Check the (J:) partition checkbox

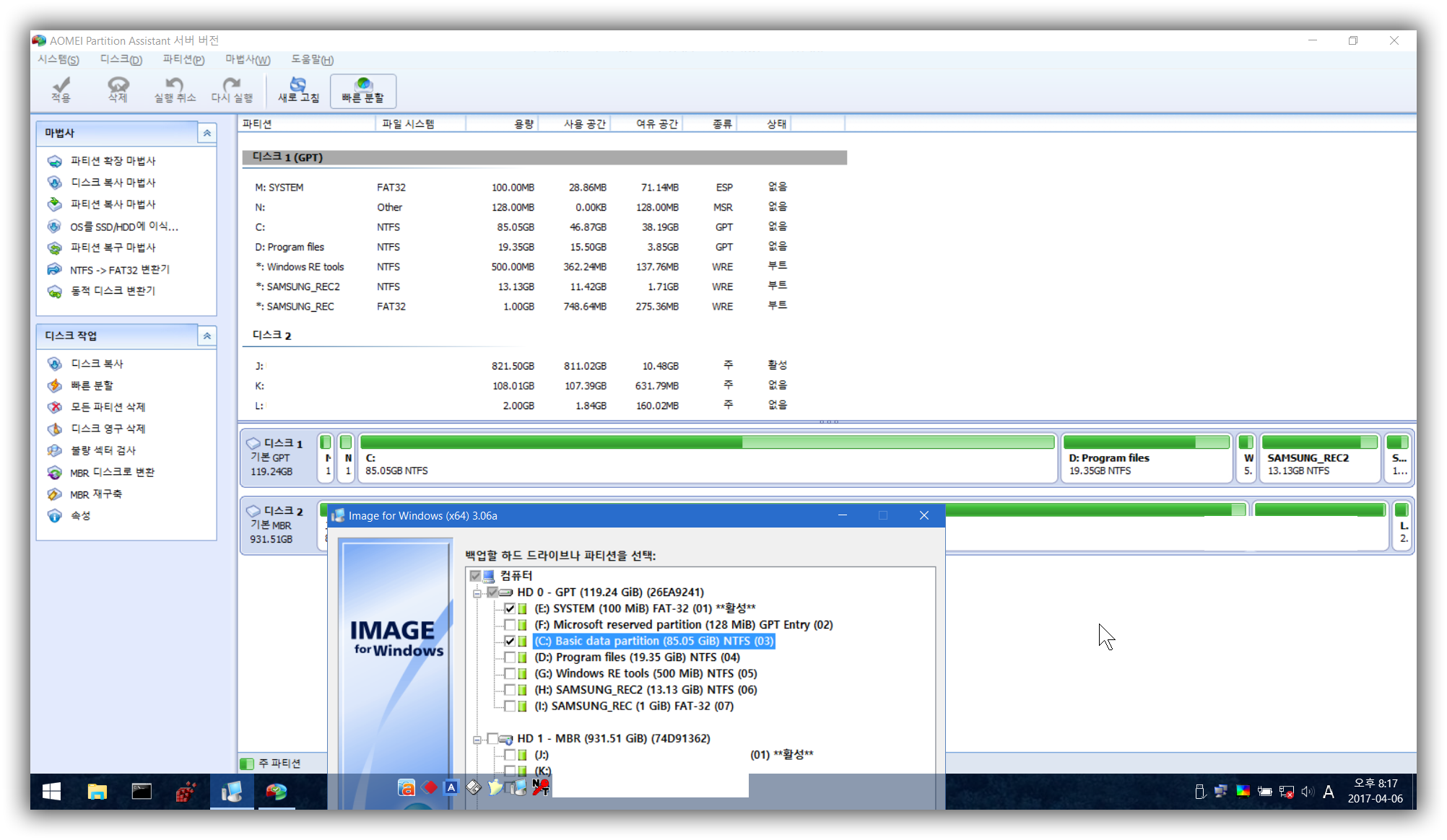510,755
